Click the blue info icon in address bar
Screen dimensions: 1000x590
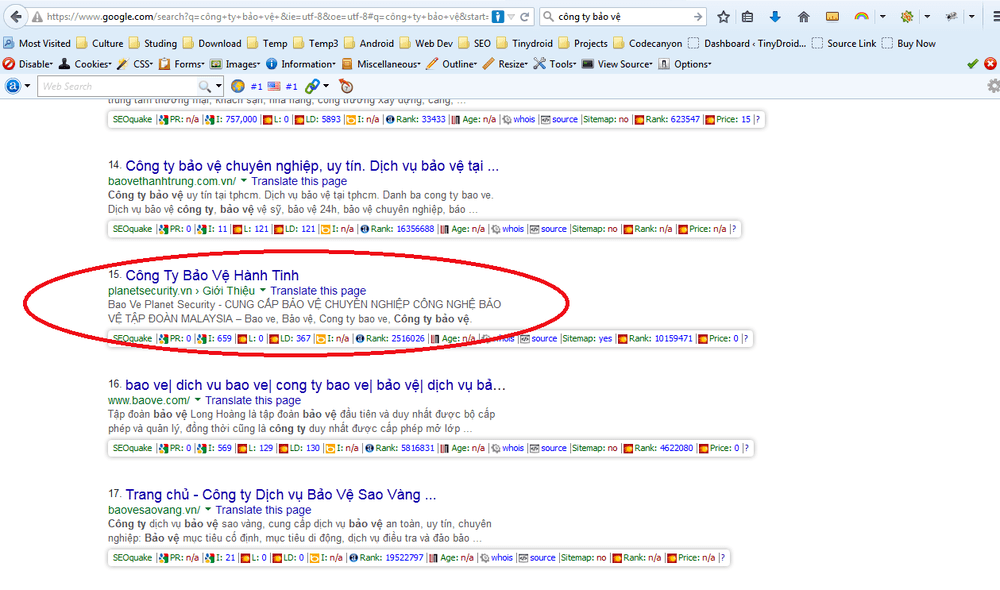[x=497, y=17]
